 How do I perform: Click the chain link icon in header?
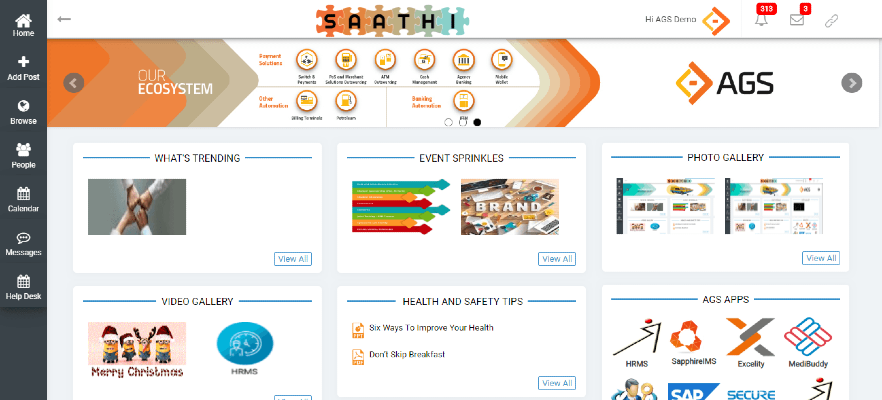point(831,20)
